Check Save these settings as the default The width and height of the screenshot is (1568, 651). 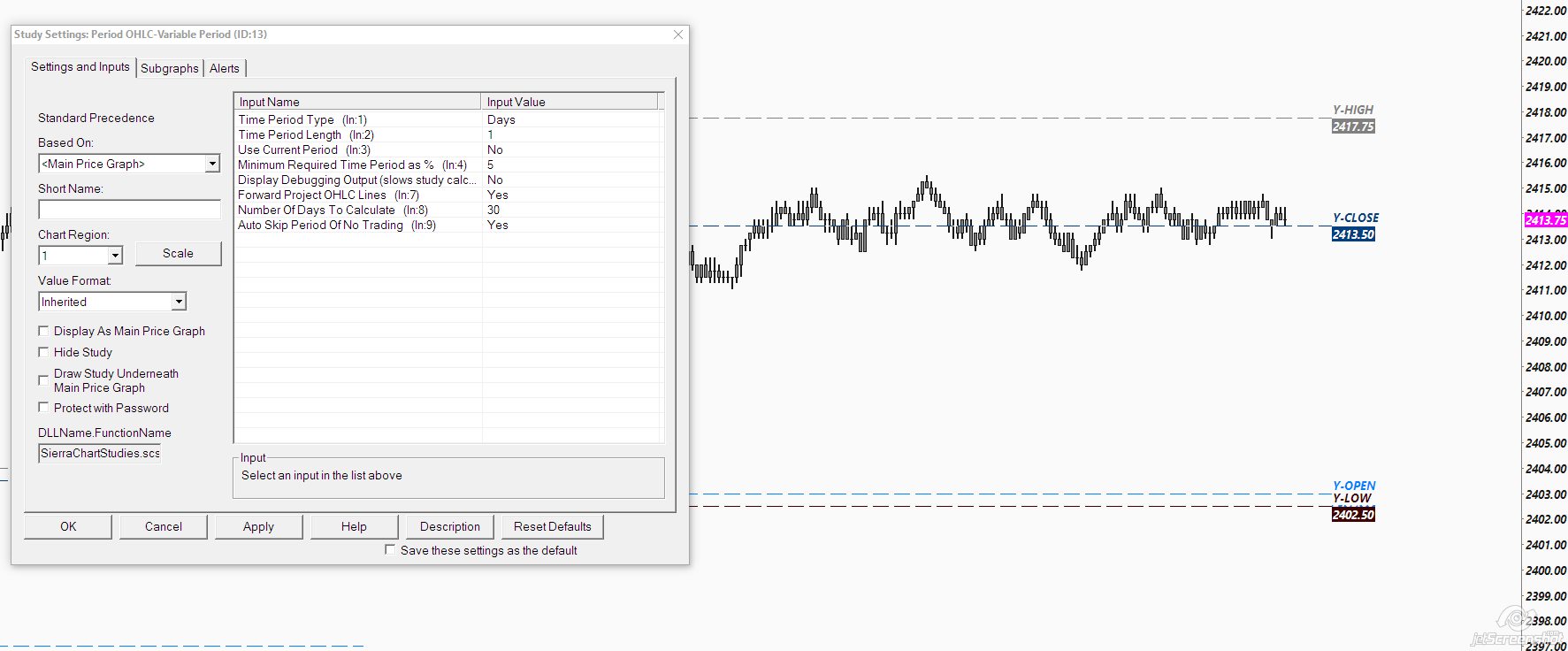(x=390, y=550)
